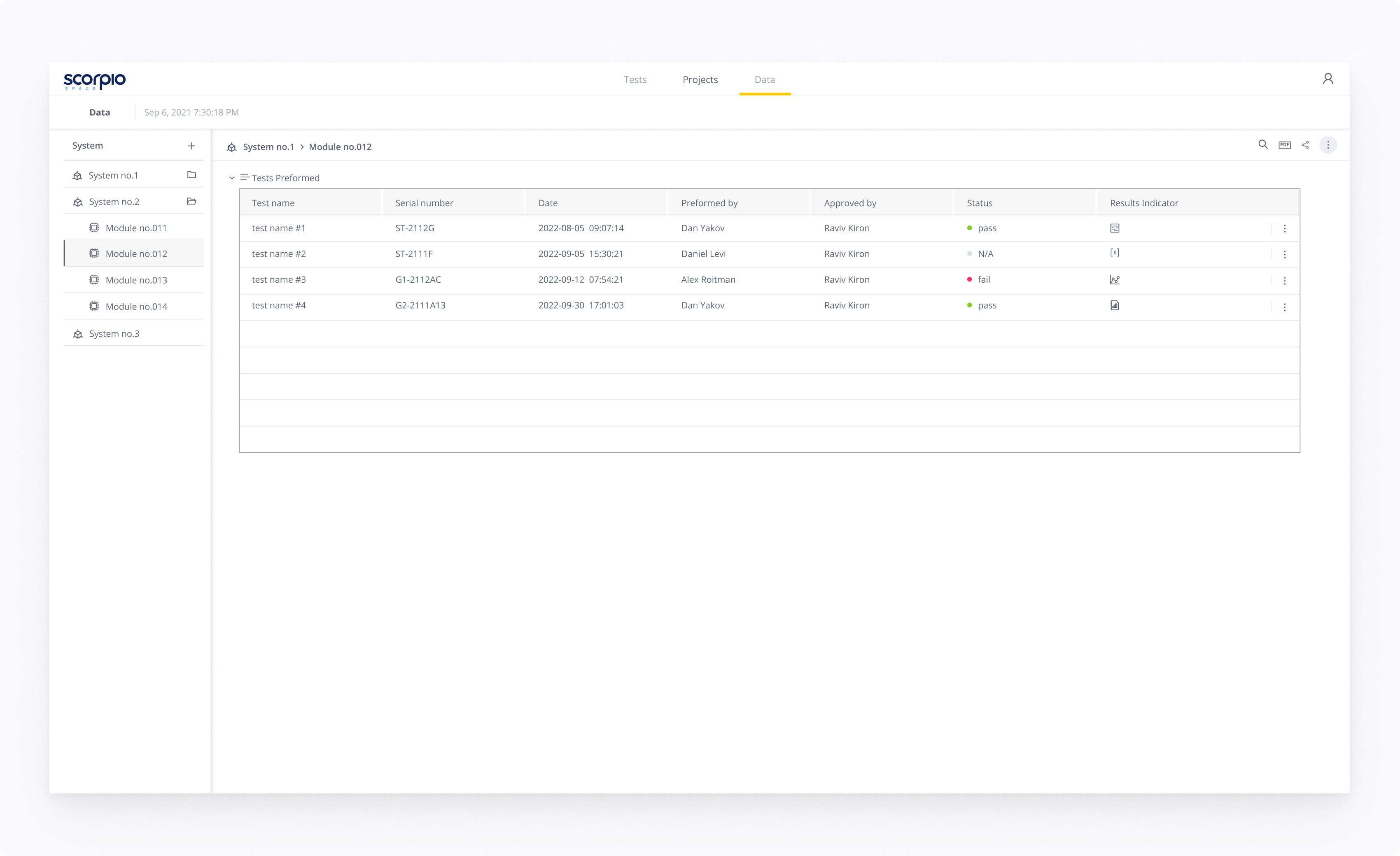Open row options for test name #4
1400x856 pixels.
[x=1285, y=307]
